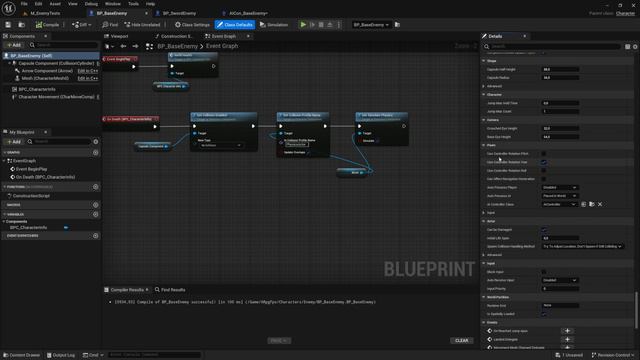
Task: Collapse the Character section in Details
Action: click(484, 95)
